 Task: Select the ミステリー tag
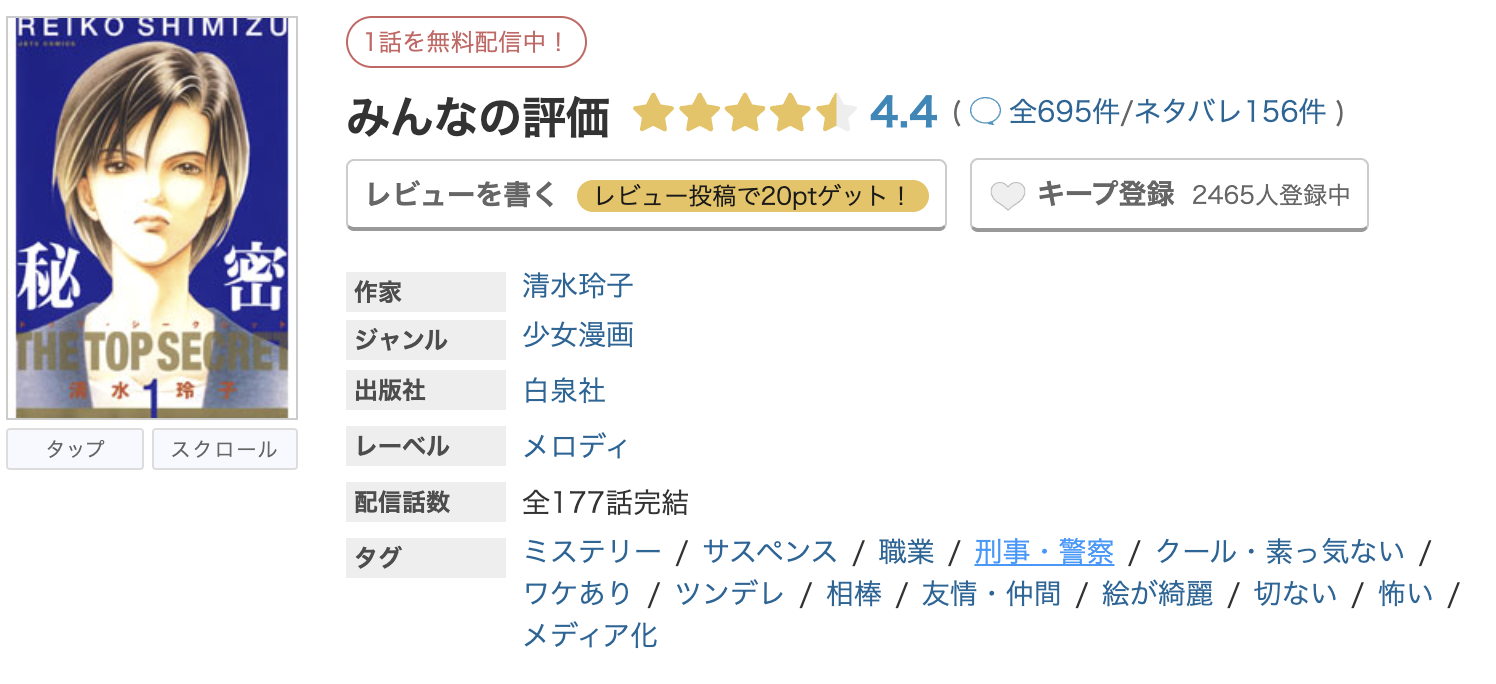[592, 550]
